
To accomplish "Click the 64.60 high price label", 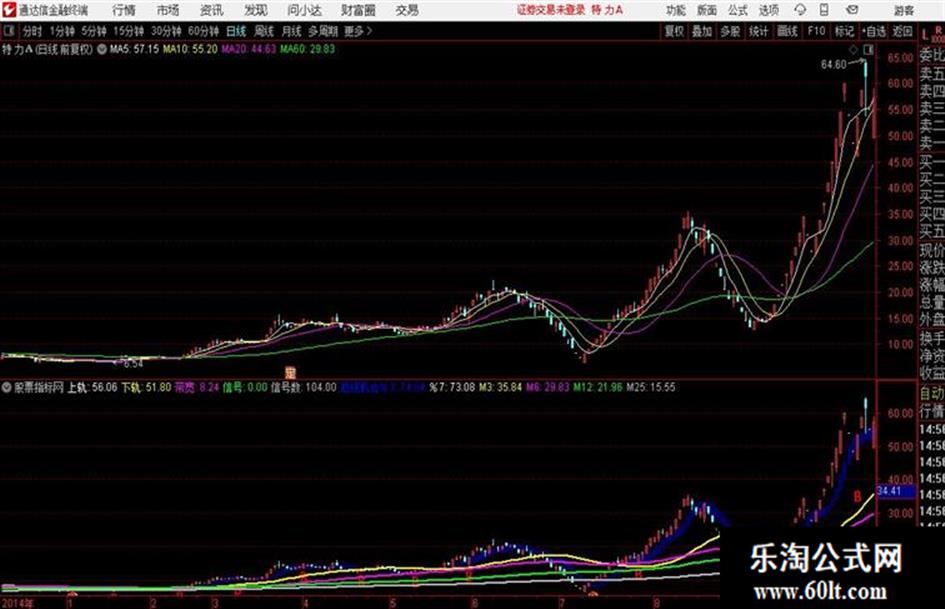I will pyautogui.click(x=834, y=65).
